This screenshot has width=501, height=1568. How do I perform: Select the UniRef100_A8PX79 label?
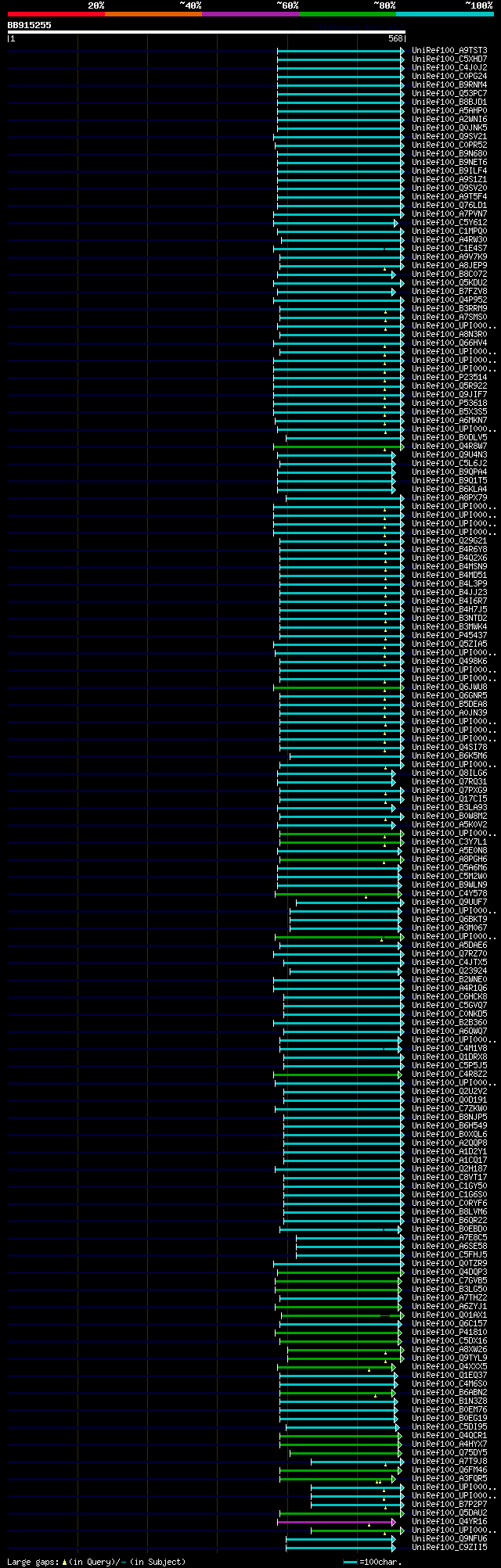[449, 497]
